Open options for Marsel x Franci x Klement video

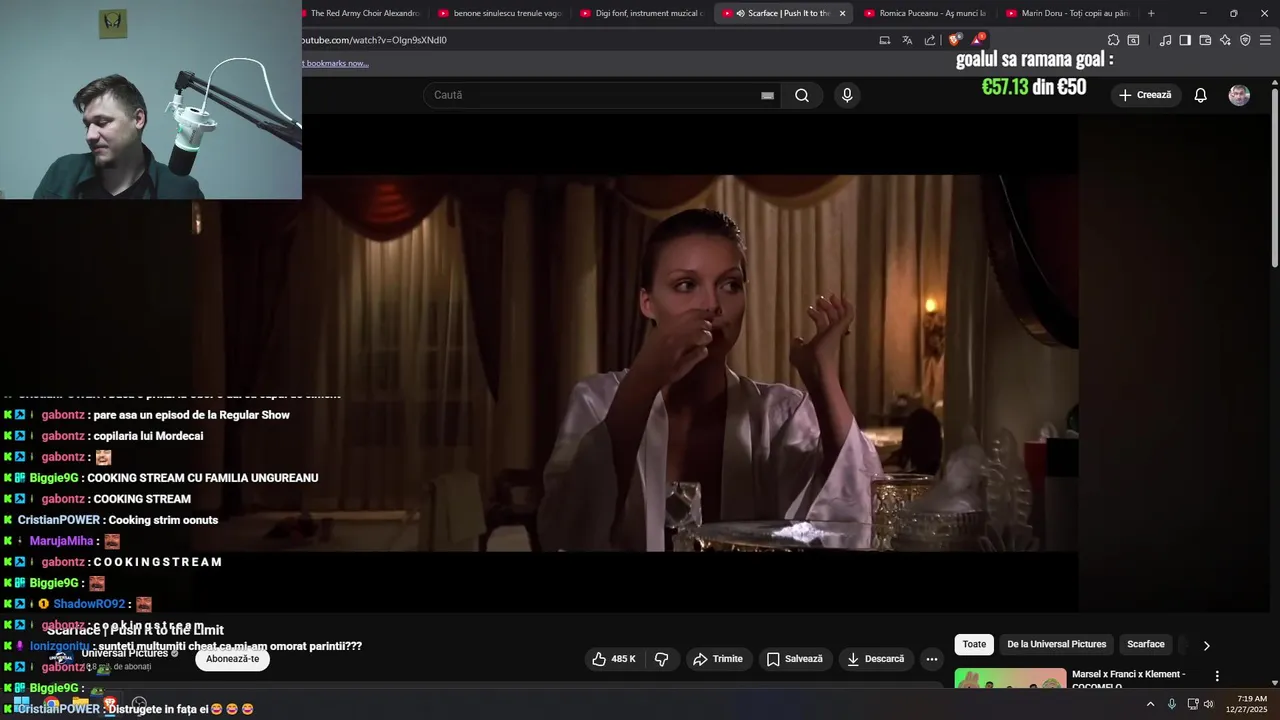click(x=1217, y=676)
